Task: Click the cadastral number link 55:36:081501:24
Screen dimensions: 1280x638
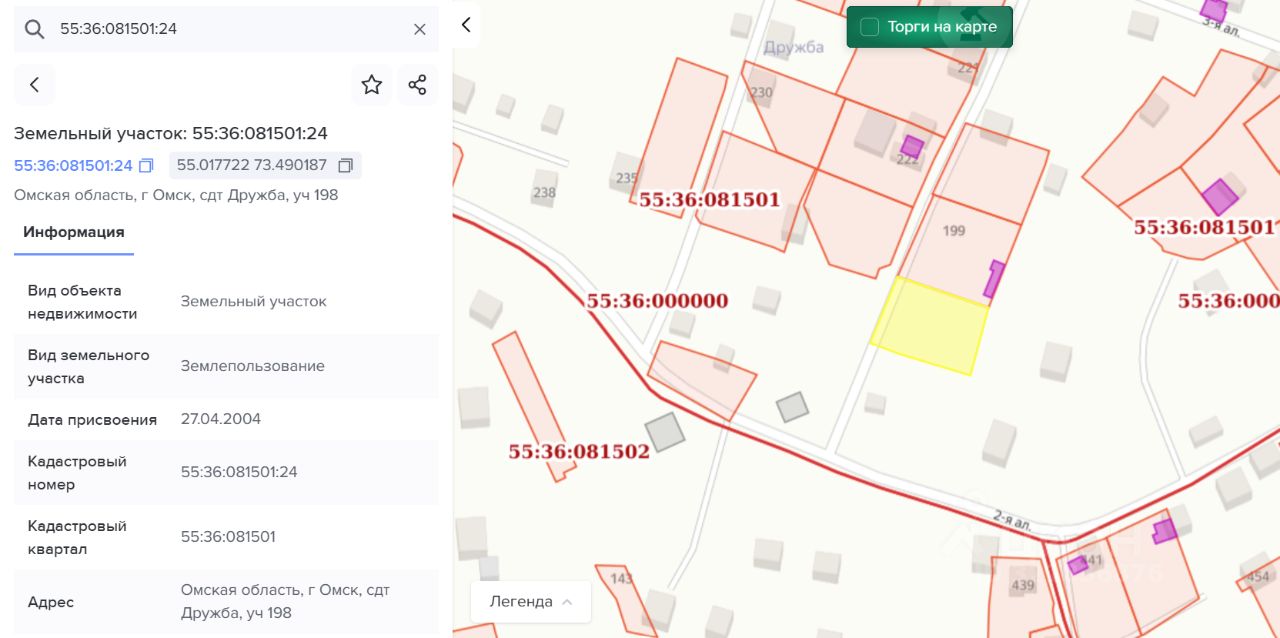Action: pyautogui.click(x=73, y=165)
